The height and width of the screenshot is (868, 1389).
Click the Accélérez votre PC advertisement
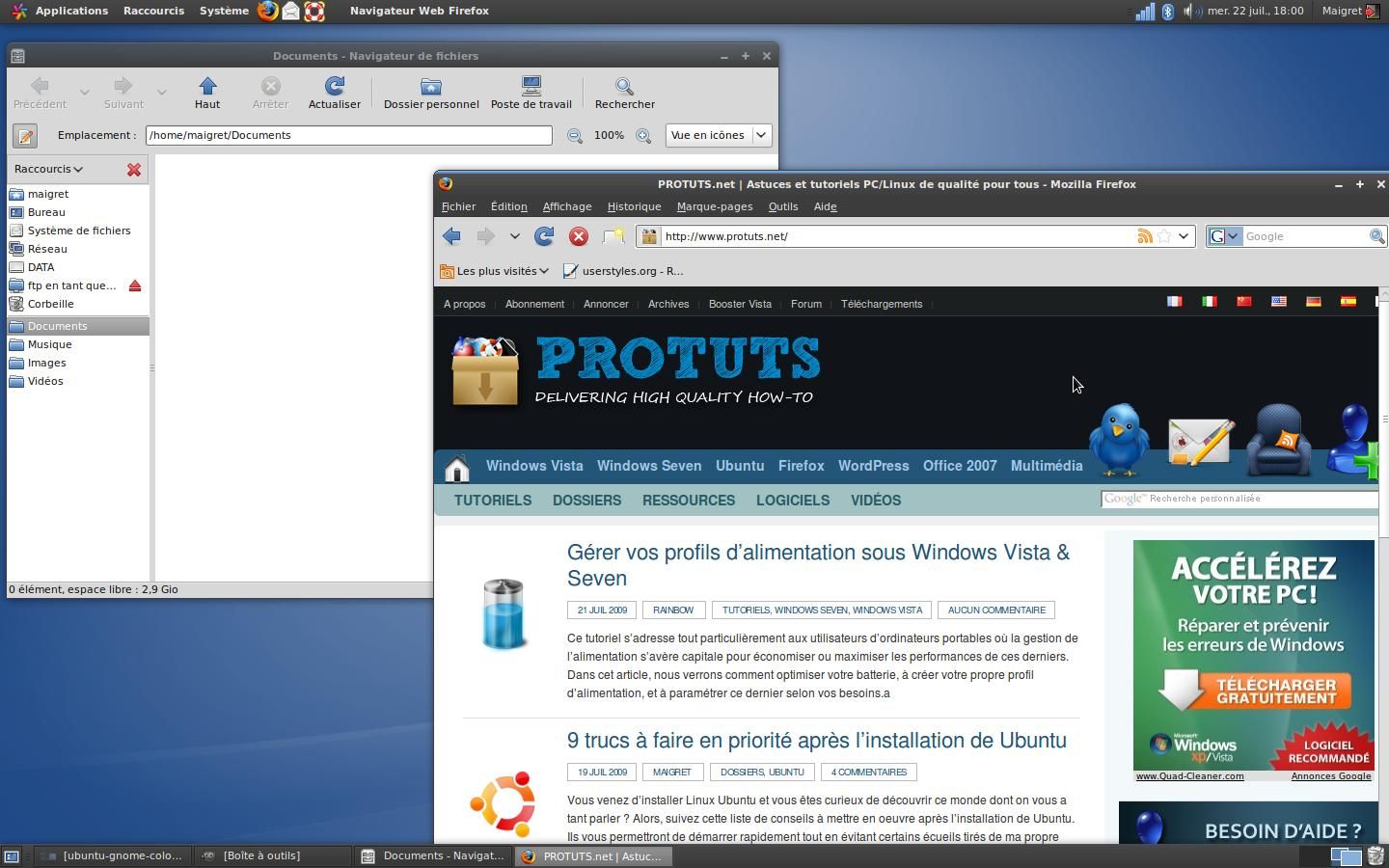click(1254, 656)
